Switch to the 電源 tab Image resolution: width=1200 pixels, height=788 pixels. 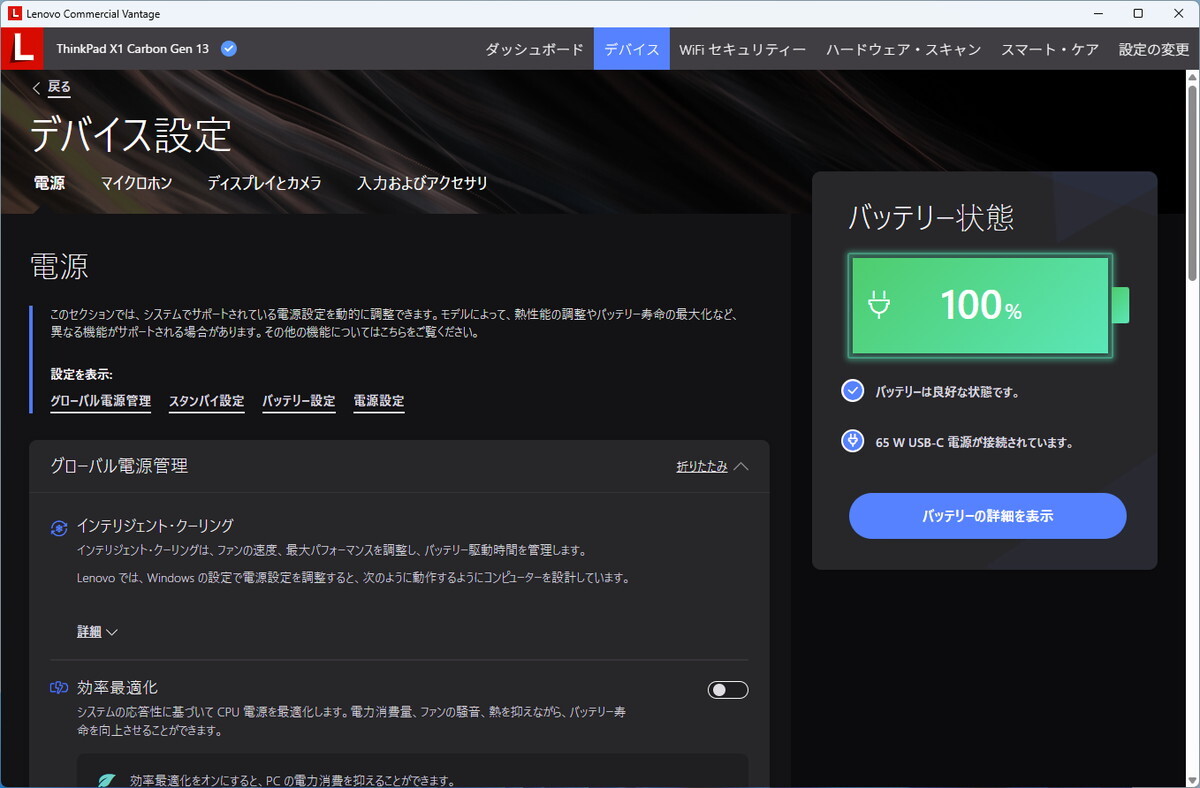coord(49,183)
